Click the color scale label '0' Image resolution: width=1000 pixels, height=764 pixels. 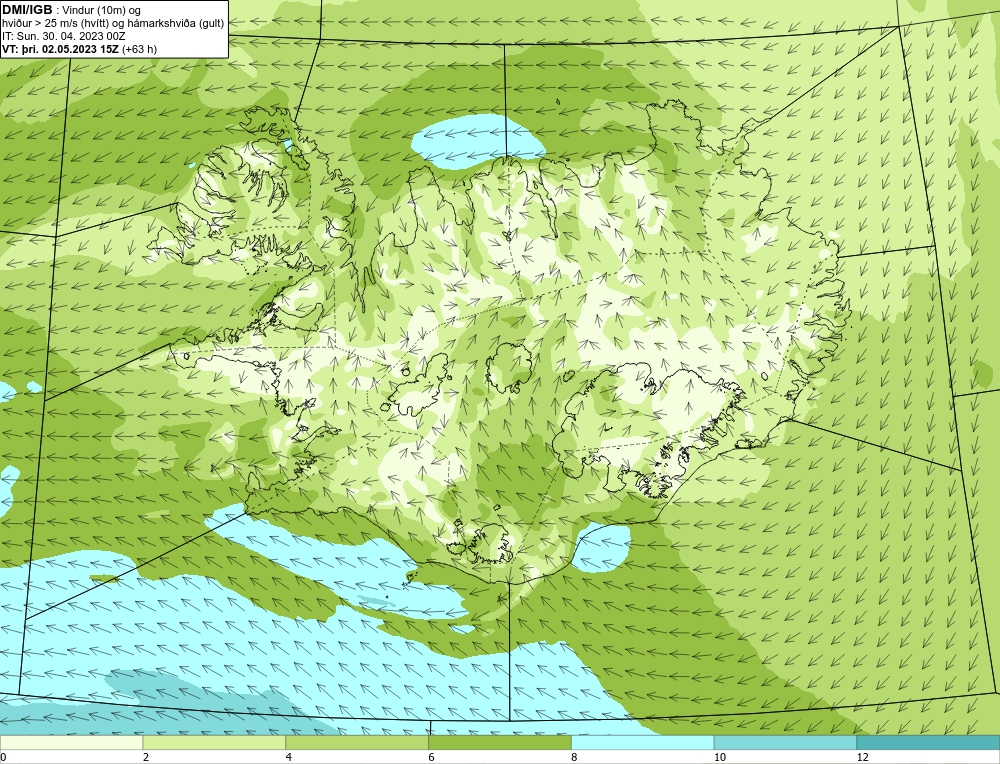(x=3, y=757)
